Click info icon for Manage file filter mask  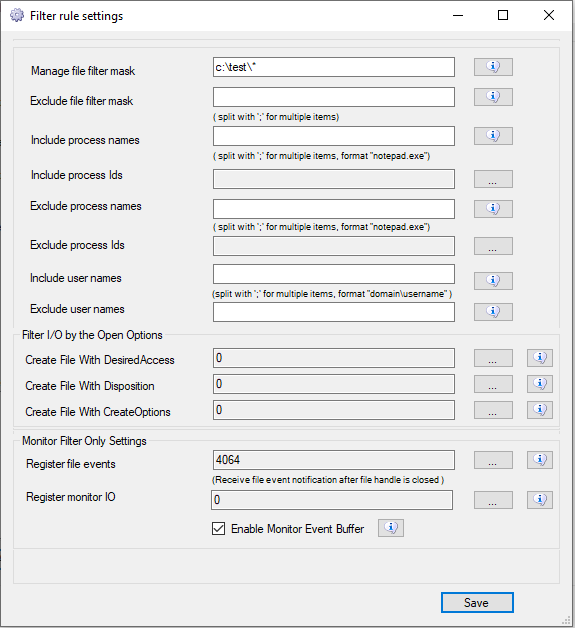[x=493, y=66]
